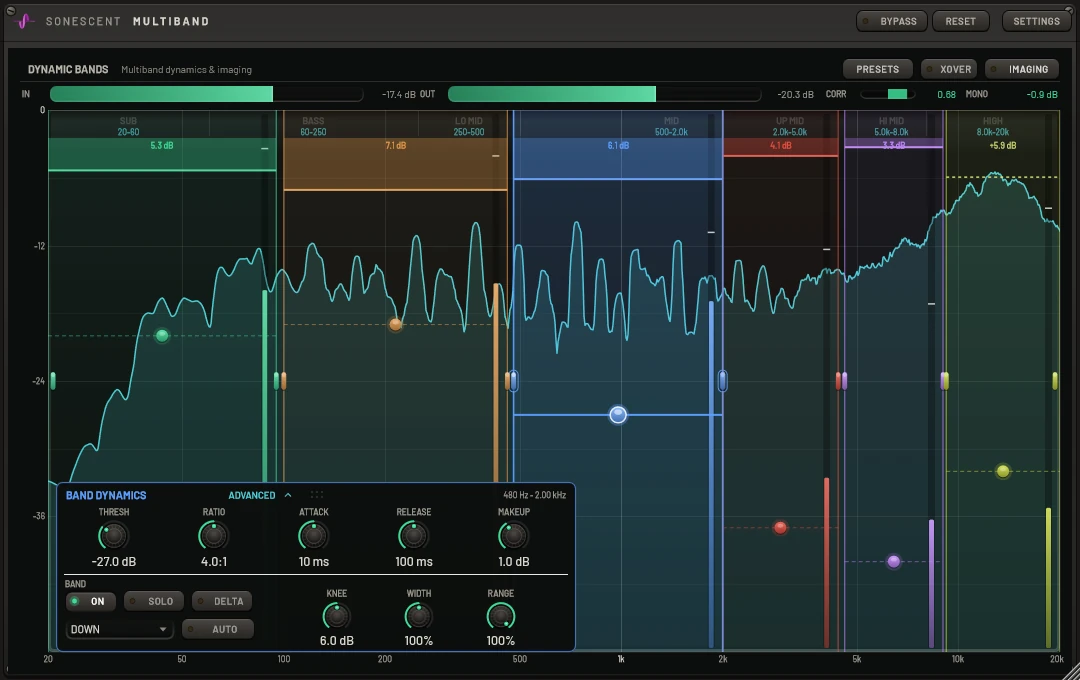Toggle the IMAGING view
The height and width of the screenshot is (680, 1080).
coord(1021,69)
